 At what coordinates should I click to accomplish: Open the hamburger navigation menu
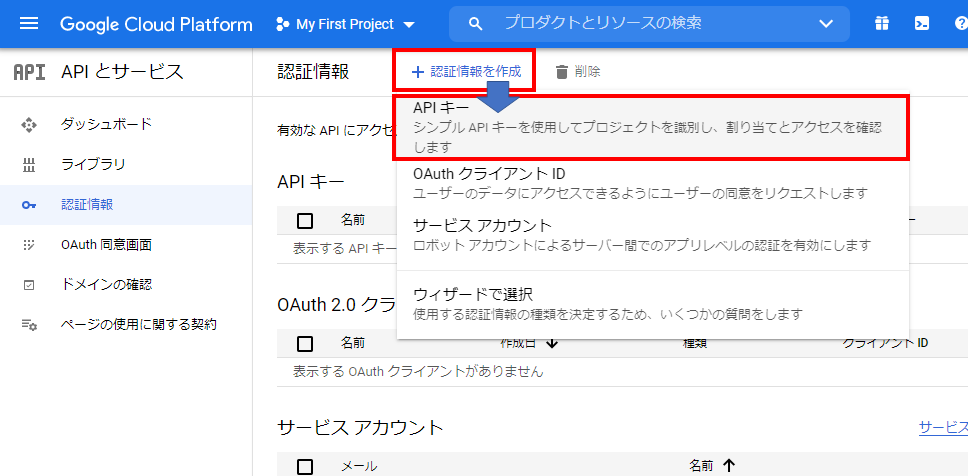pyautogui.click(x=29, y=24)
